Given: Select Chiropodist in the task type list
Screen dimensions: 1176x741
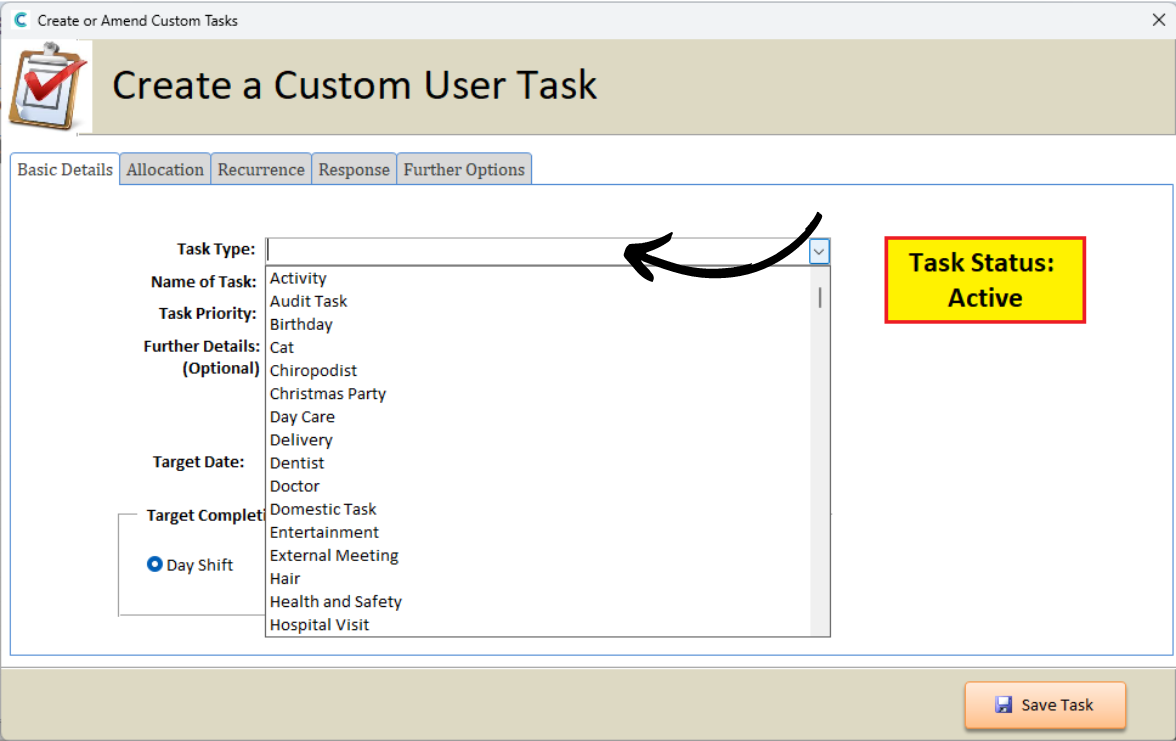Looking at the screenshot, I should [x=313, y=370].
